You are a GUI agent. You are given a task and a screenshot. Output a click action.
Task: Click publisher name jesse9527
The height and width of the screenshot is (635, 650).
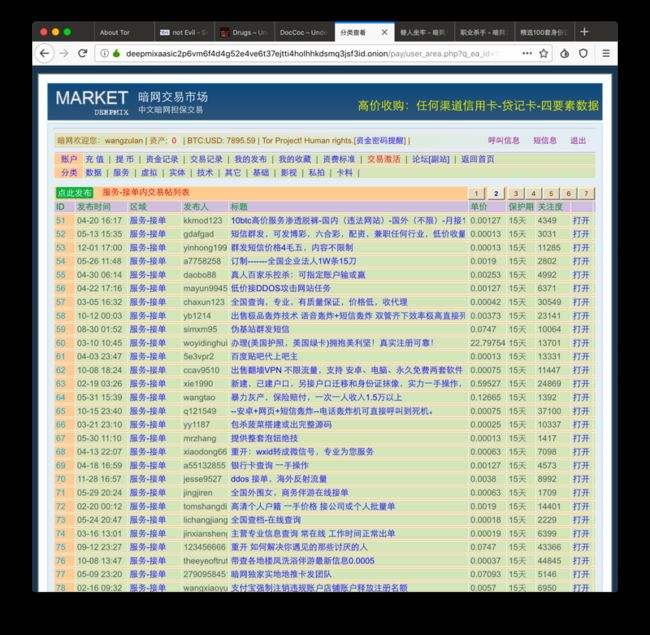[x=202, y=479]
